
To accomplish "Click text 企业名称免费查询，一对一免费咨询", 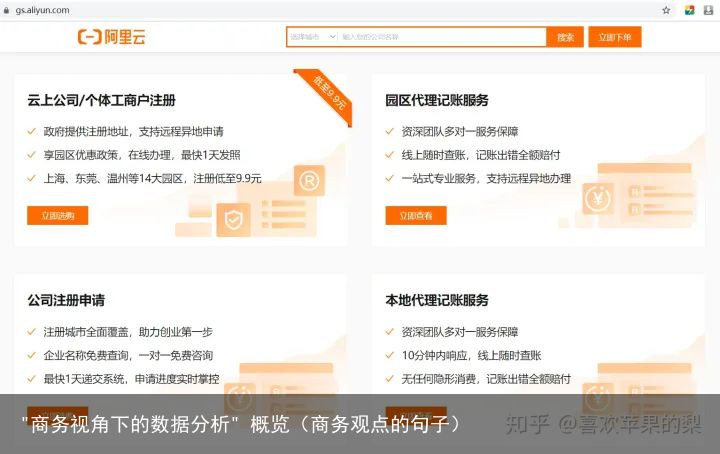I will pos(128,355).
